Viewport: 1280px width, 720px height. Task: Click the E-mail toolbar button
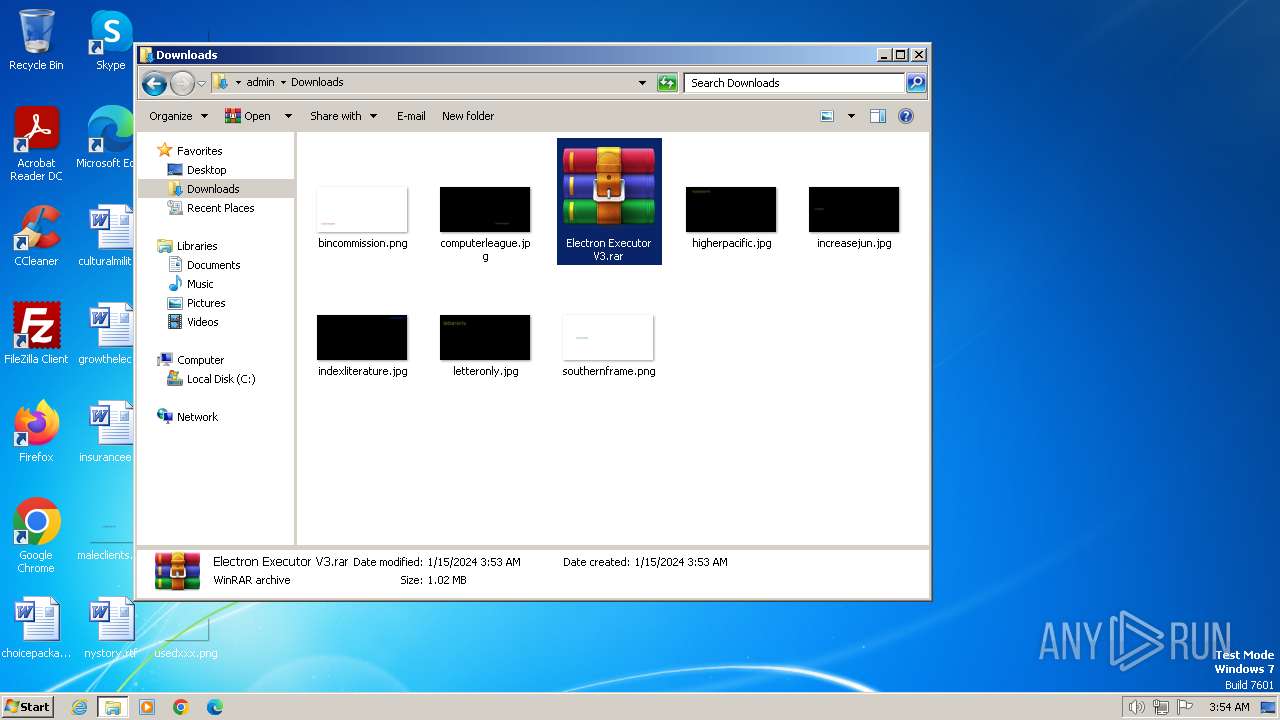[411, 116]
